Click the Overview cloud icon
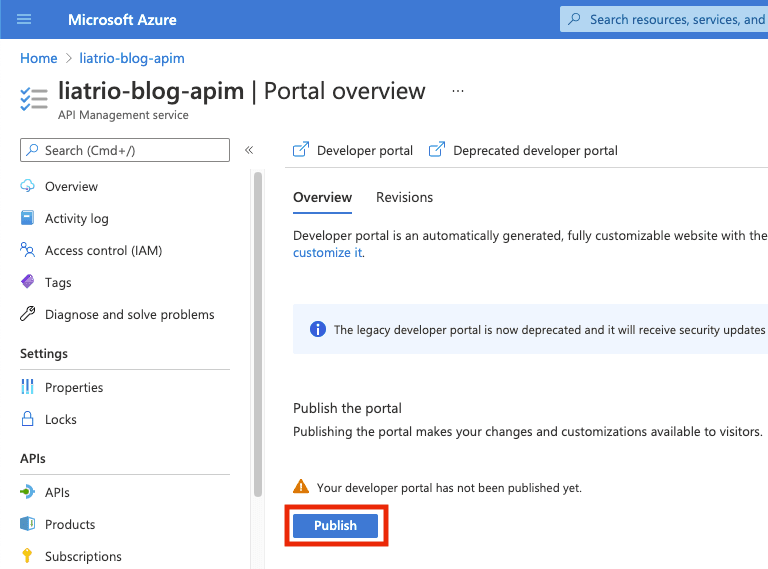 27,186
